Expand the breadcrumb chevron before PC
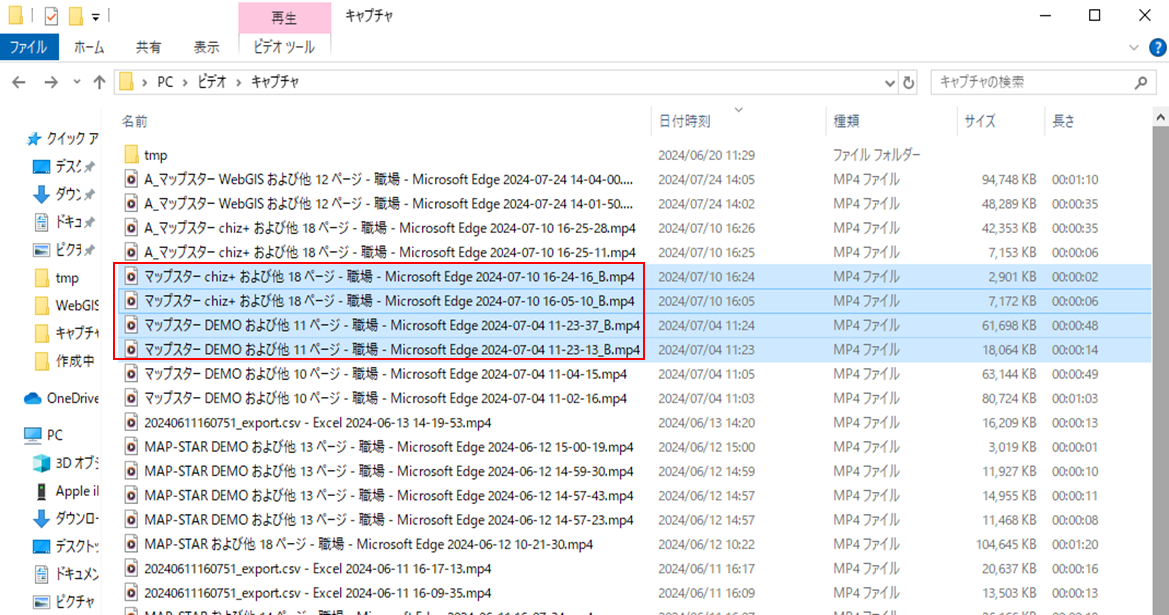Screen dimensions: 1169x615 coord(144,82)
